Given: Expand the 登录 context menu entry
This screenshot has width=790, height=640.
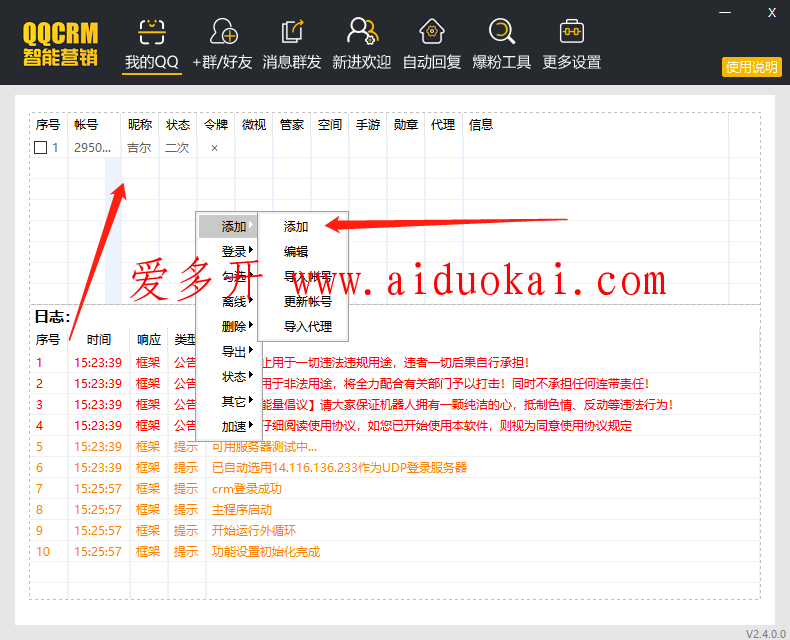Looking at the screenshot, I should [228, 251].
